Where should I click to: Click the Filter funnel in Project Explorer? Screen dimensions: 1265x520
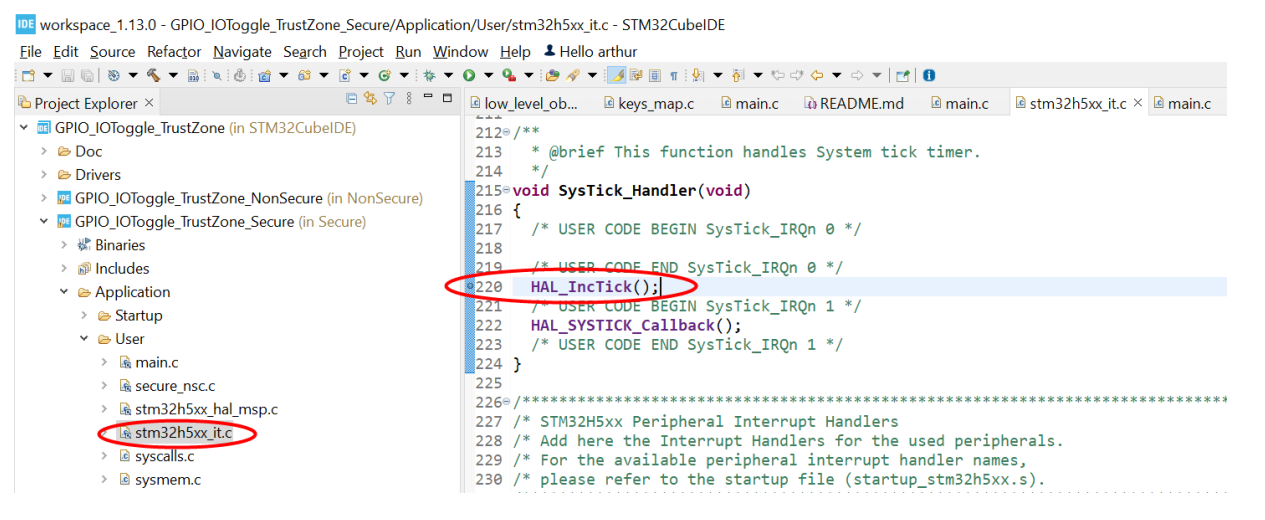click(x=389, y=98)
